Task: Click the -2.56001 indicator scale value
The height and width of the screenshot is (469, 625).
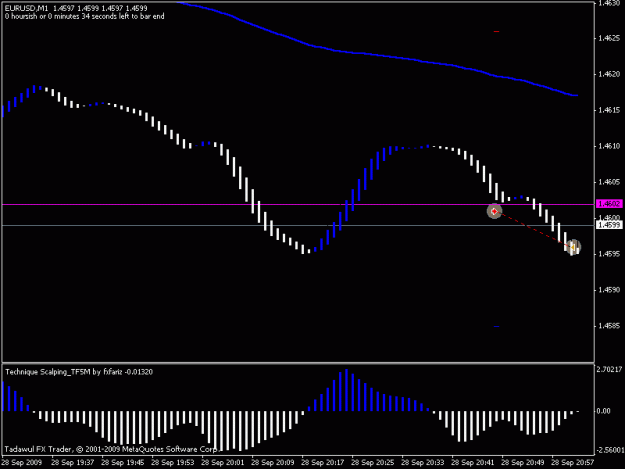Action: click(x=609, y=450)
